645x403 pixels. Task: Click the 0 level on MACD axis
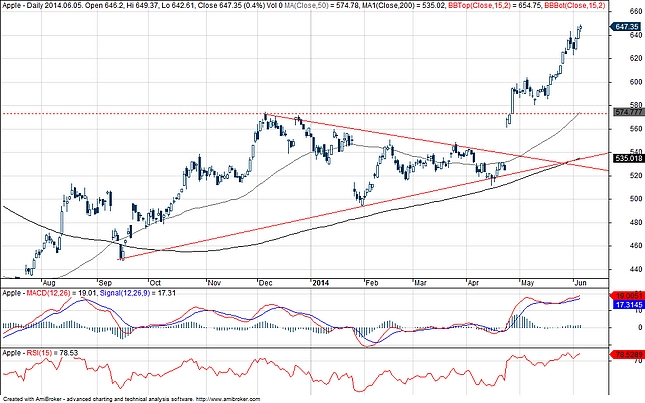[x=640, y=327]
